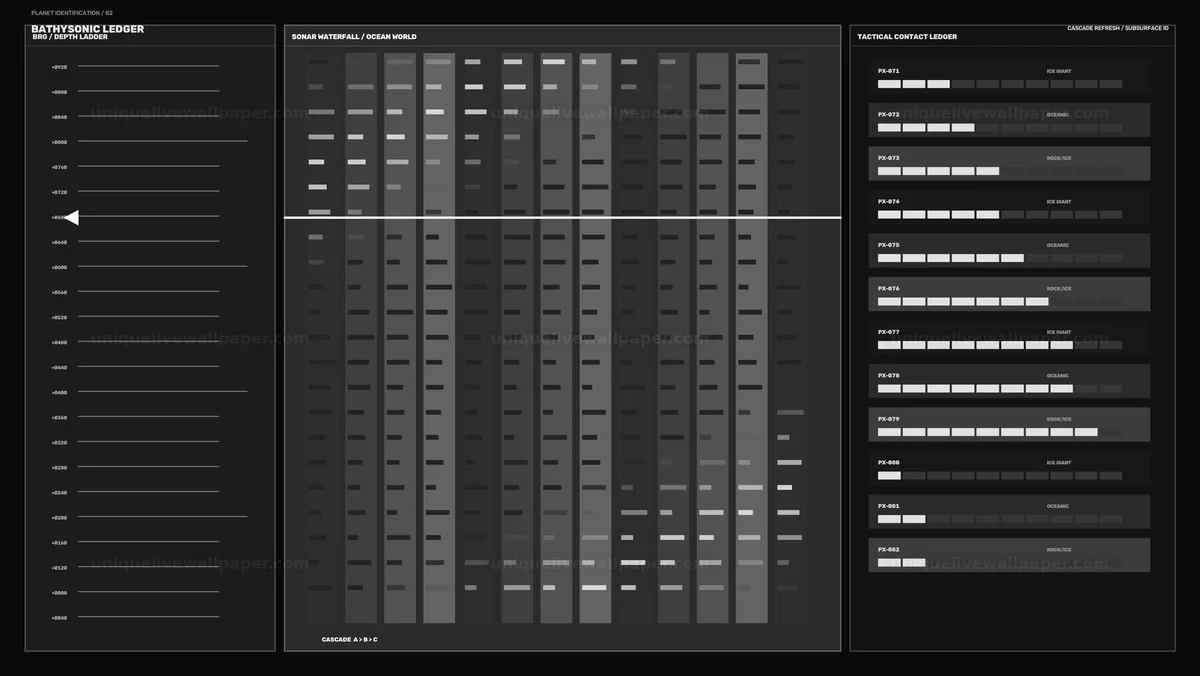Click the +0880 depth ladder mark
This screenshot has height=676, width=1200.
pos(59,92)
